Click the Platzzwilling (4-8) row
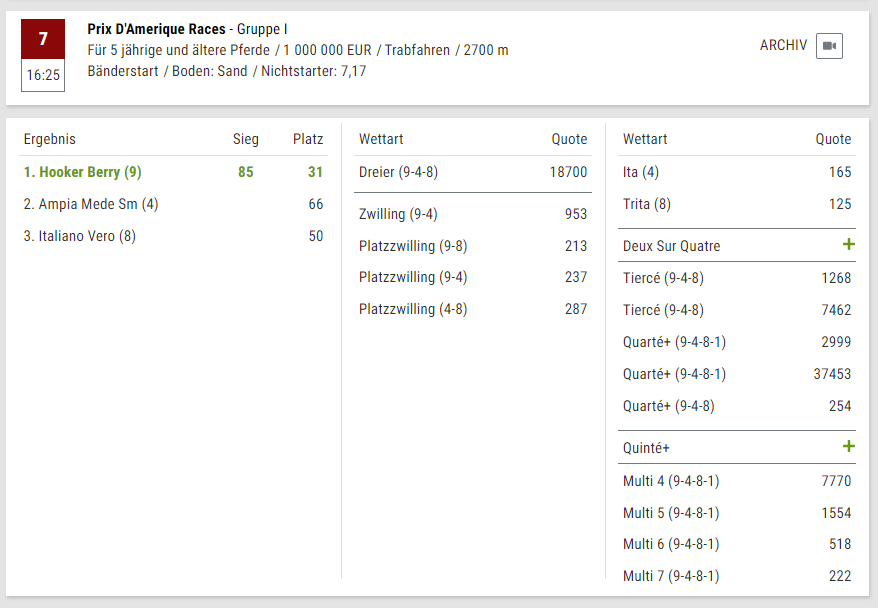This screenshot has height=608, width=878. coord(473,309)
